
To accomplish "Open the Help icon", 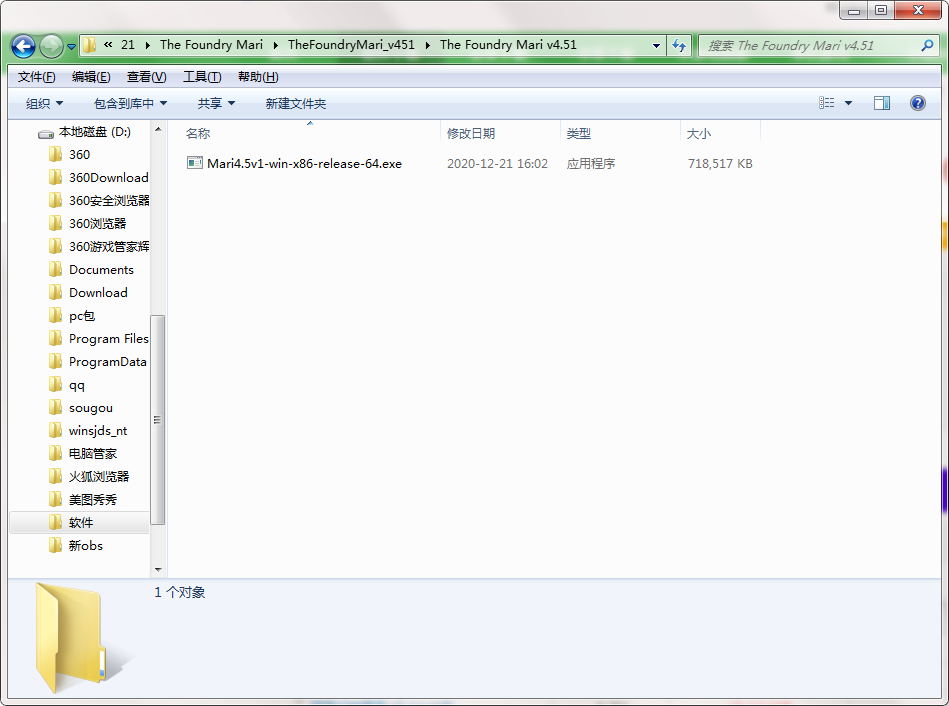I will pos(918,103).
